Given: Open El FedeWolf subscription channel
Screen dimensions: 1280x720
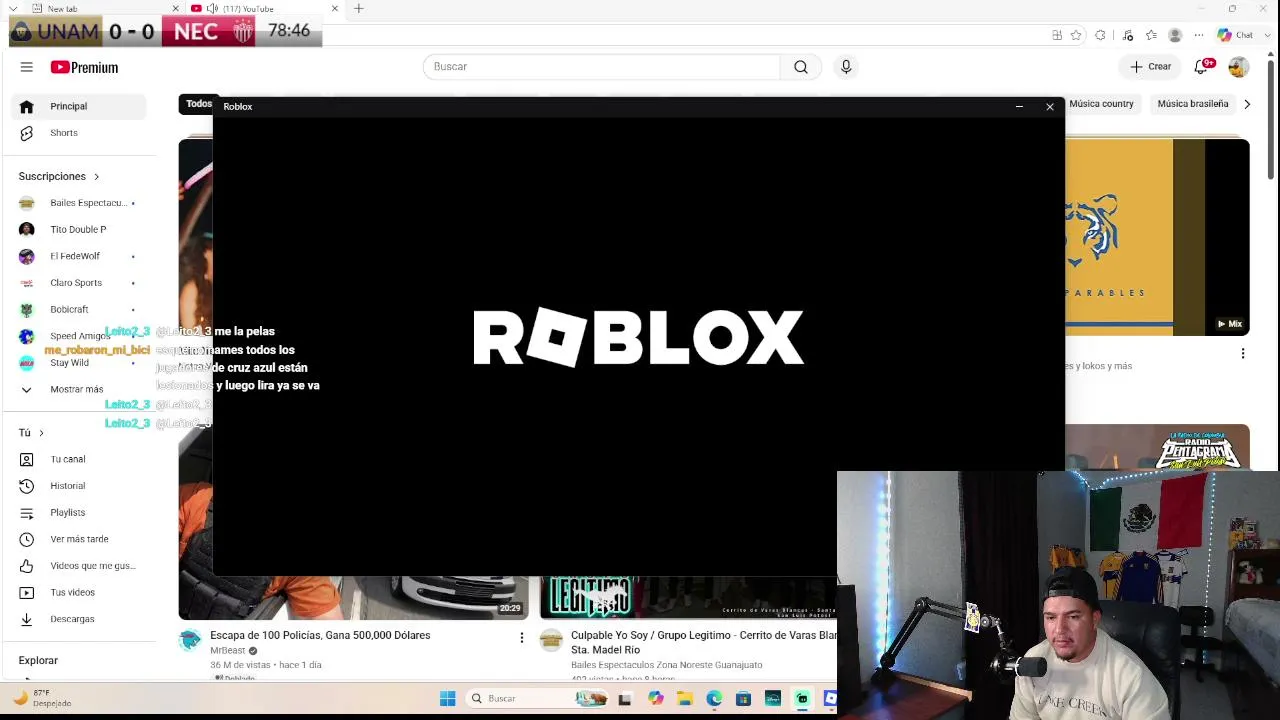Looking at the screenshot, I should pos(75,256).
